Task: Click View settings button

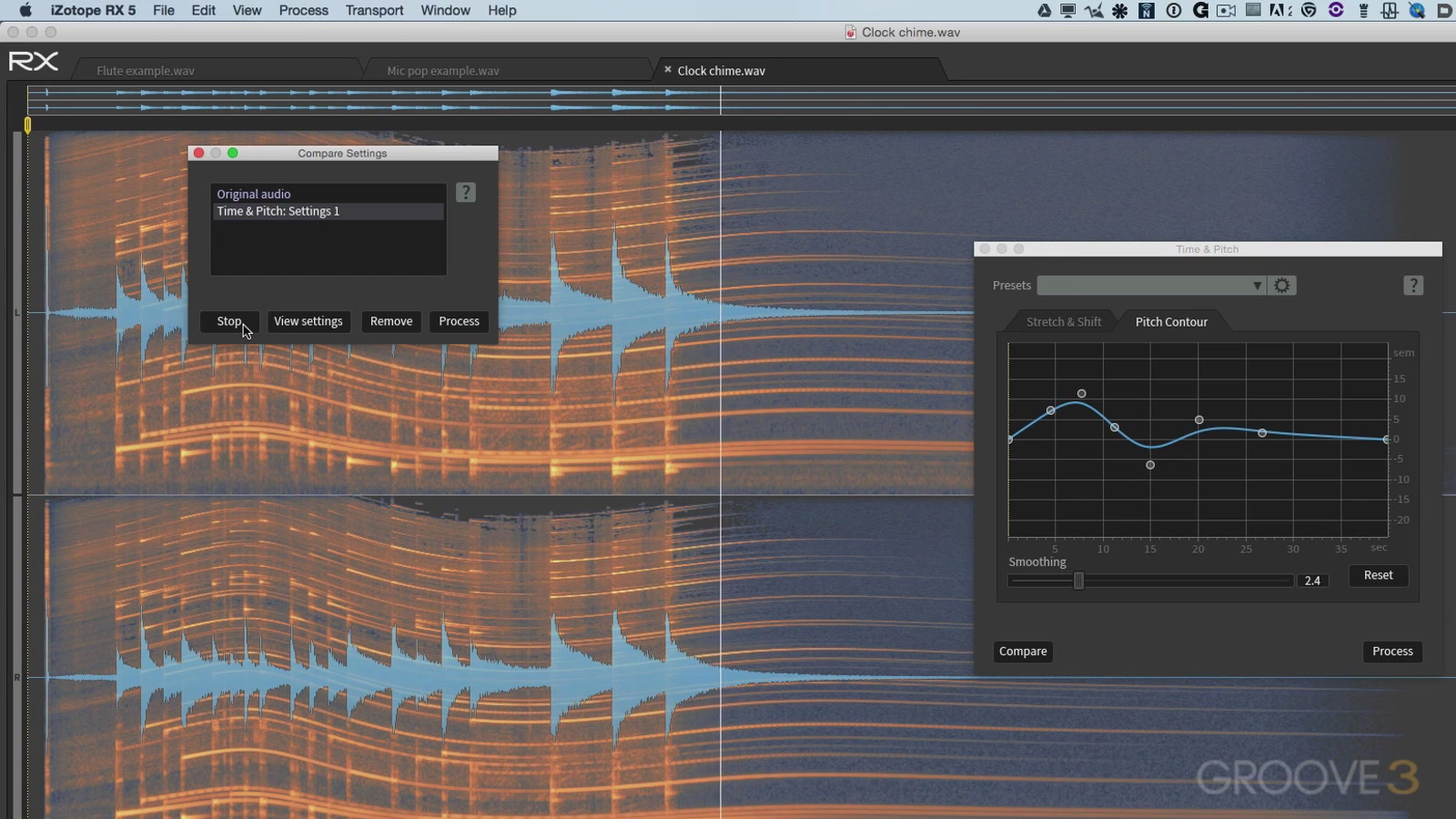Action: point(308,321)
